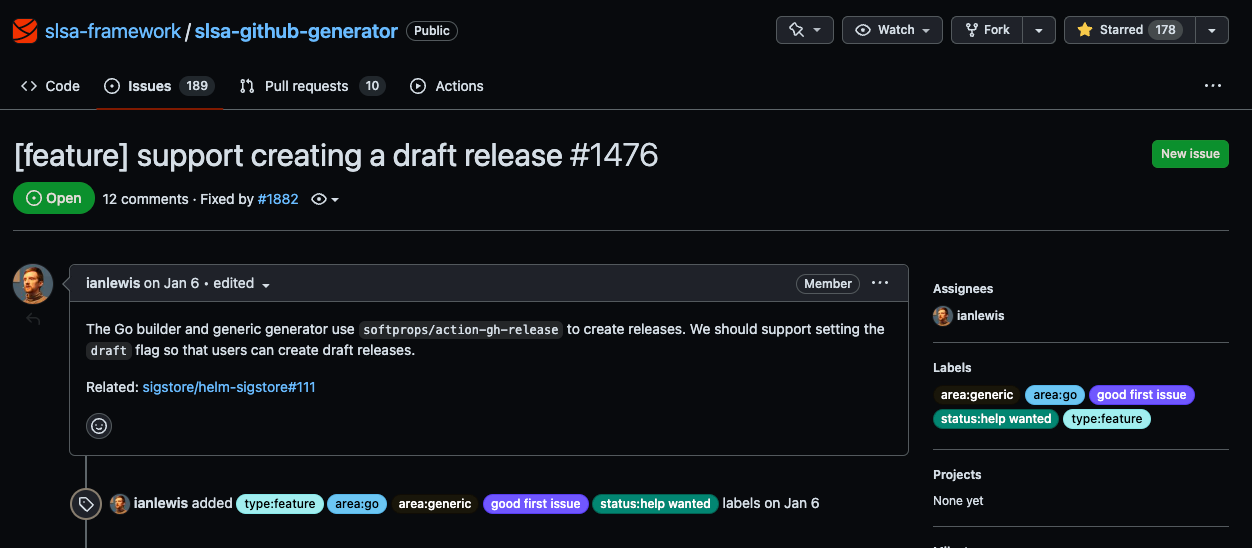Click good first issue label in timeline

[x=536, y=504]
